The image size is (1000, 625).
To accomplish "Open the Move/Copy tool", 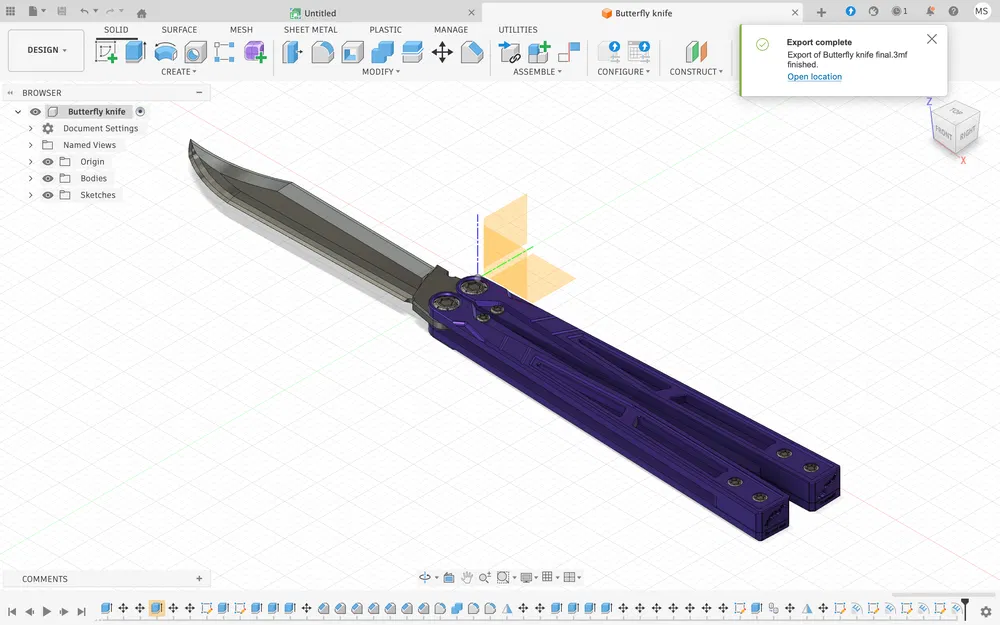I will pyautogui.click(x=443, y=50).
